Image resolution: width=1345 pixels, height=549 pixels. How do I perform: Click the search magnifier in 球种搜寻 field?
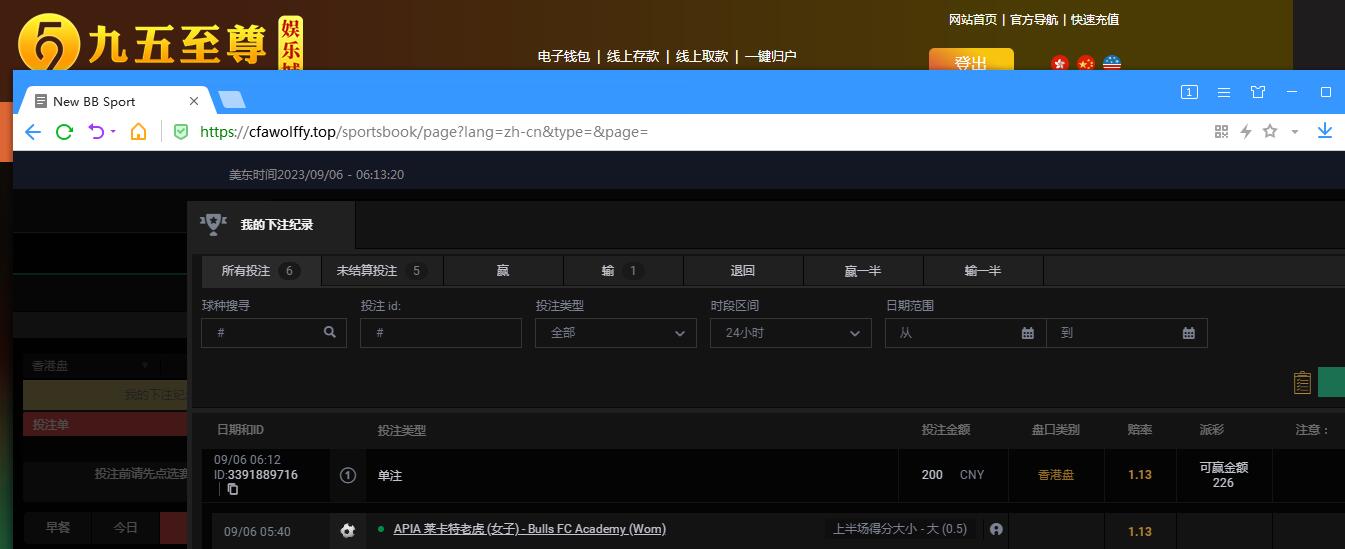[x=330, y=333]
